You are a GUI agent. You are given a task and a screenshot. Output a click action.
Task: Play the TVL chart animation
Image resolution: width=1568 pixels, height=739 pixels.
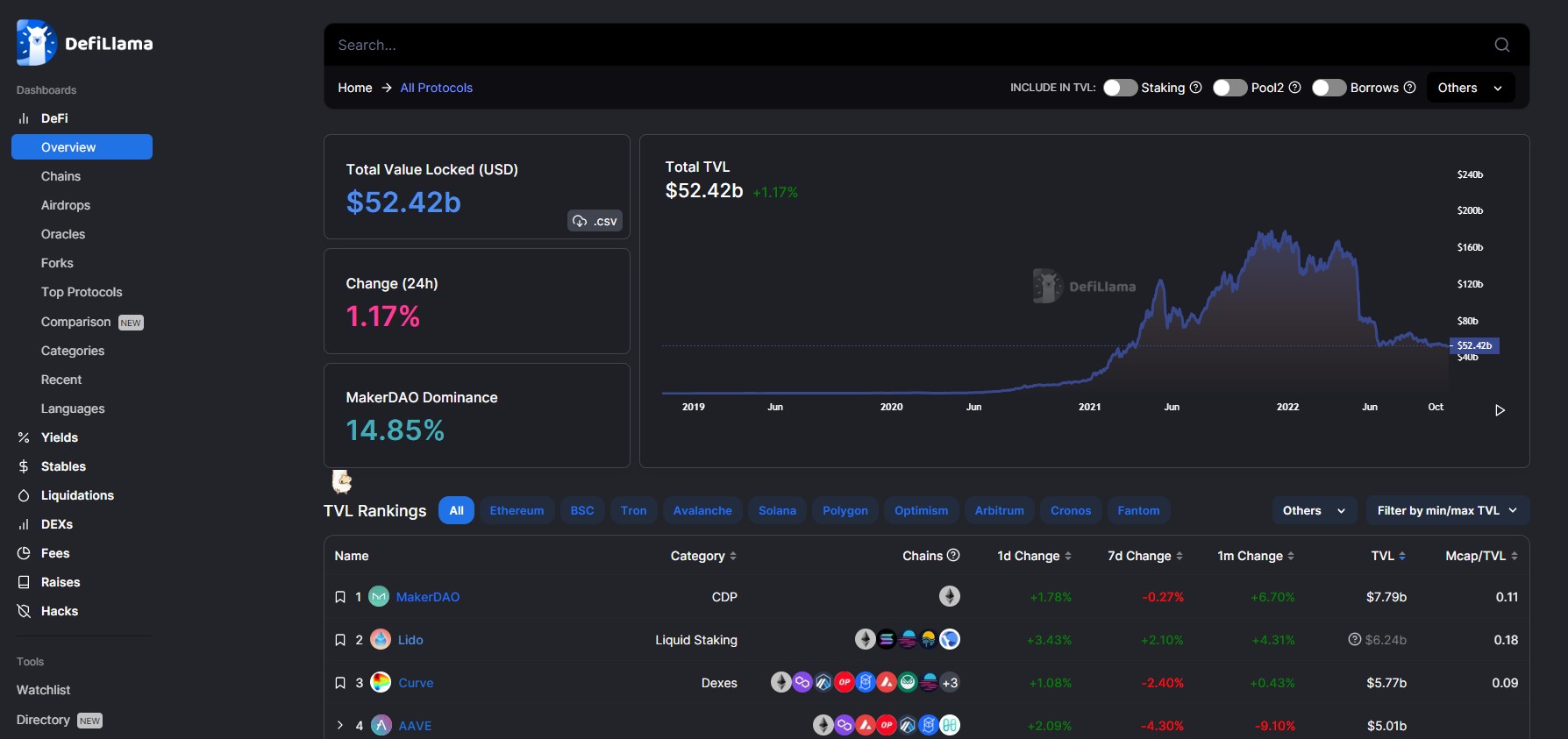pyautogui.click(x=1500, y=410)
